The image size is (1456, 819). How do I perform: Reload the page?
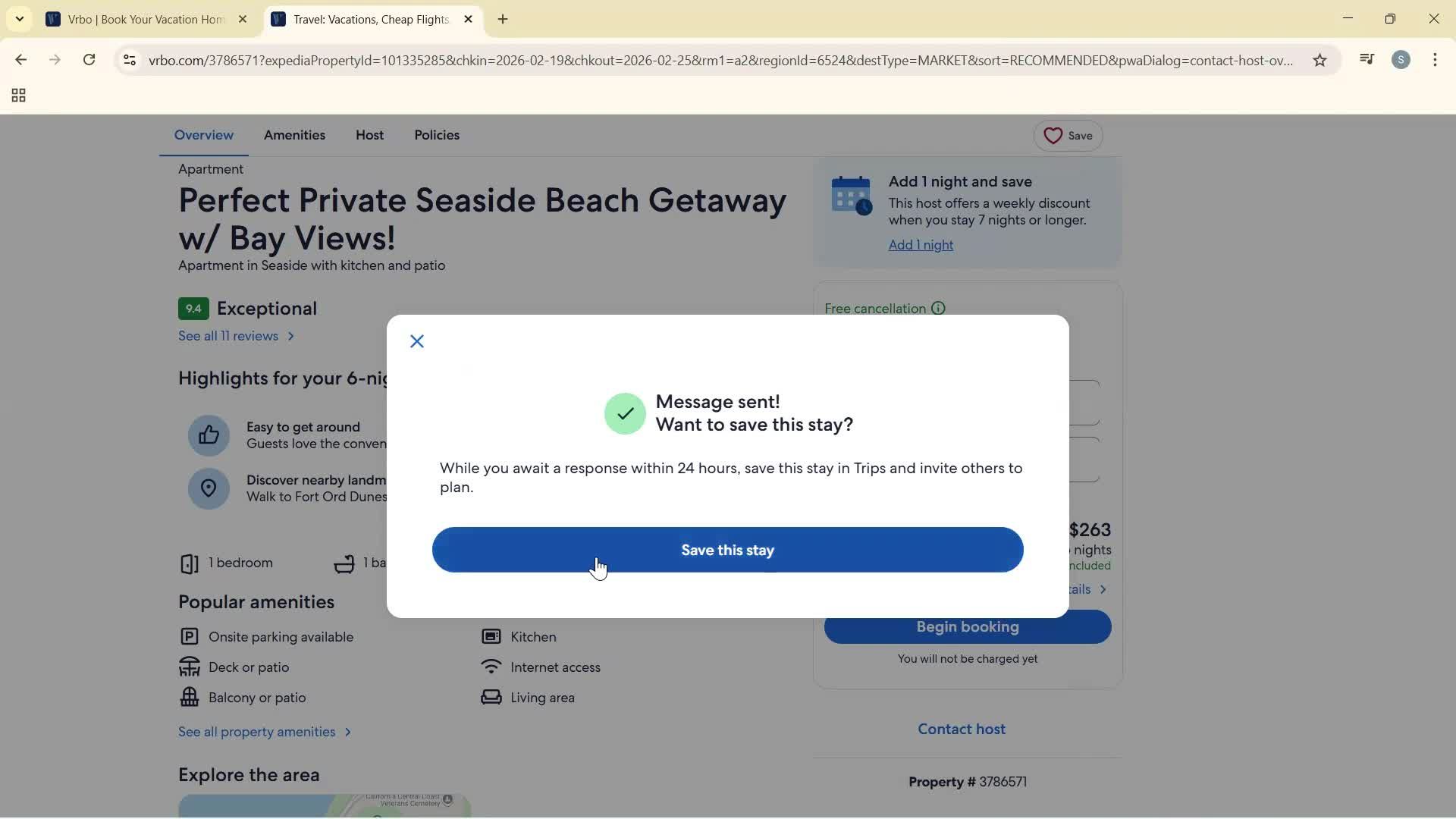tap(89, 60)
